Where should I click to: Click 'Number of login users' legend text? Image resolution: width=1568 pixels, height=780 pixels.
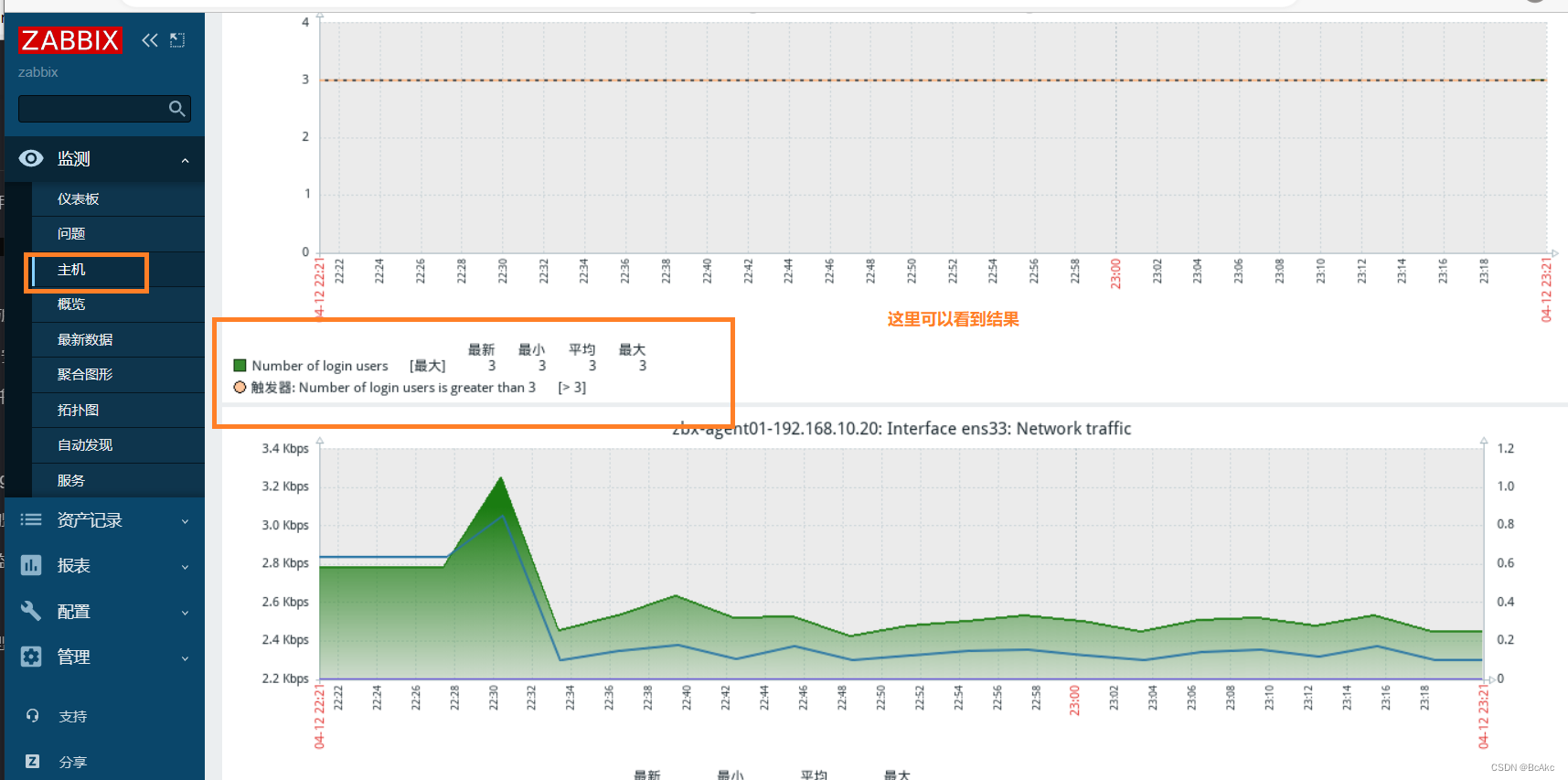pos(320,366)
